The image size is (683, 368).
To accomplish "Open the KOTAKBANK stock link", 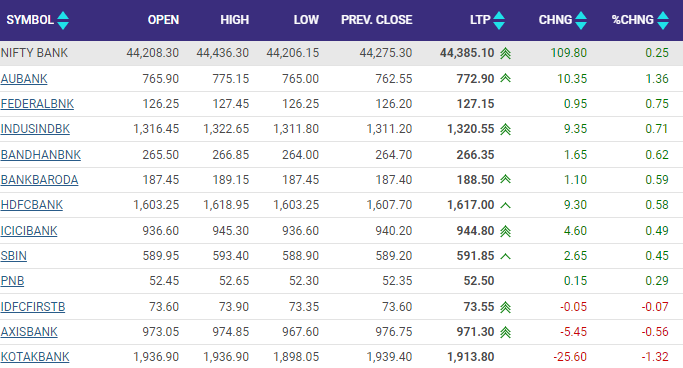I will 35,357.
